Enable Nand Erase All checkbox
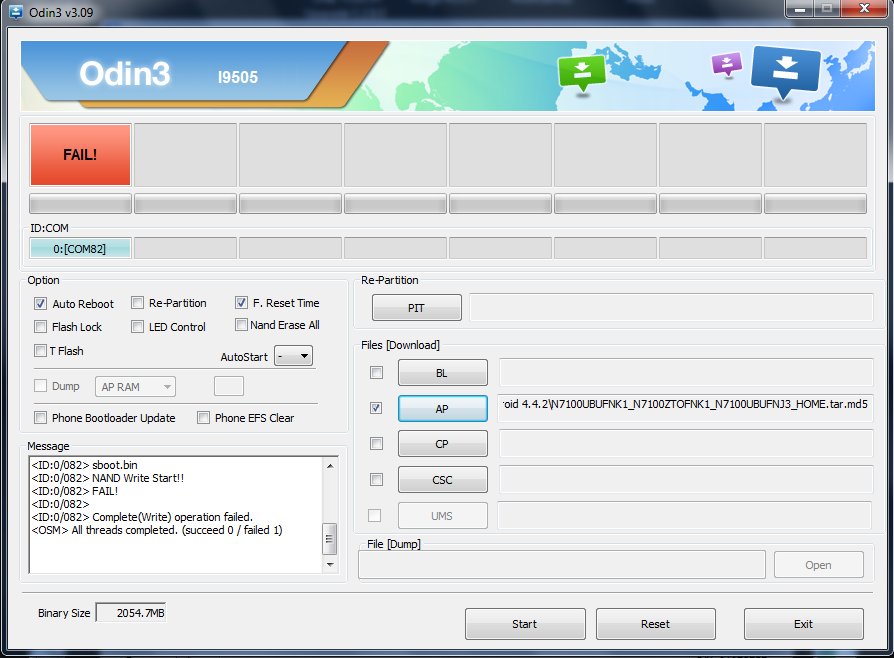The height and width of the screenshot is (658, 894). tap(241, 325)
